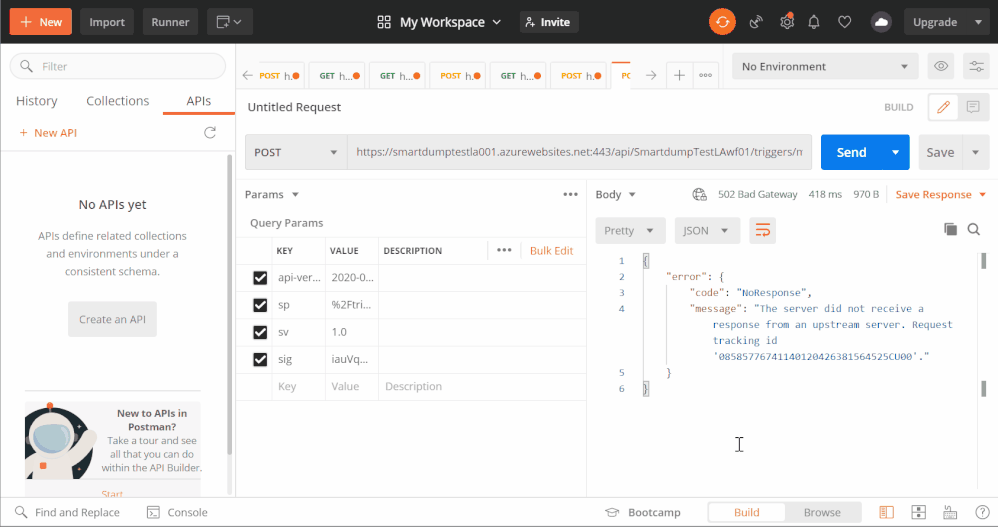The width and height of the screenshot is (998, 527).
Task: Uncheck the sp param checkbox
Action: pos(260,305)
